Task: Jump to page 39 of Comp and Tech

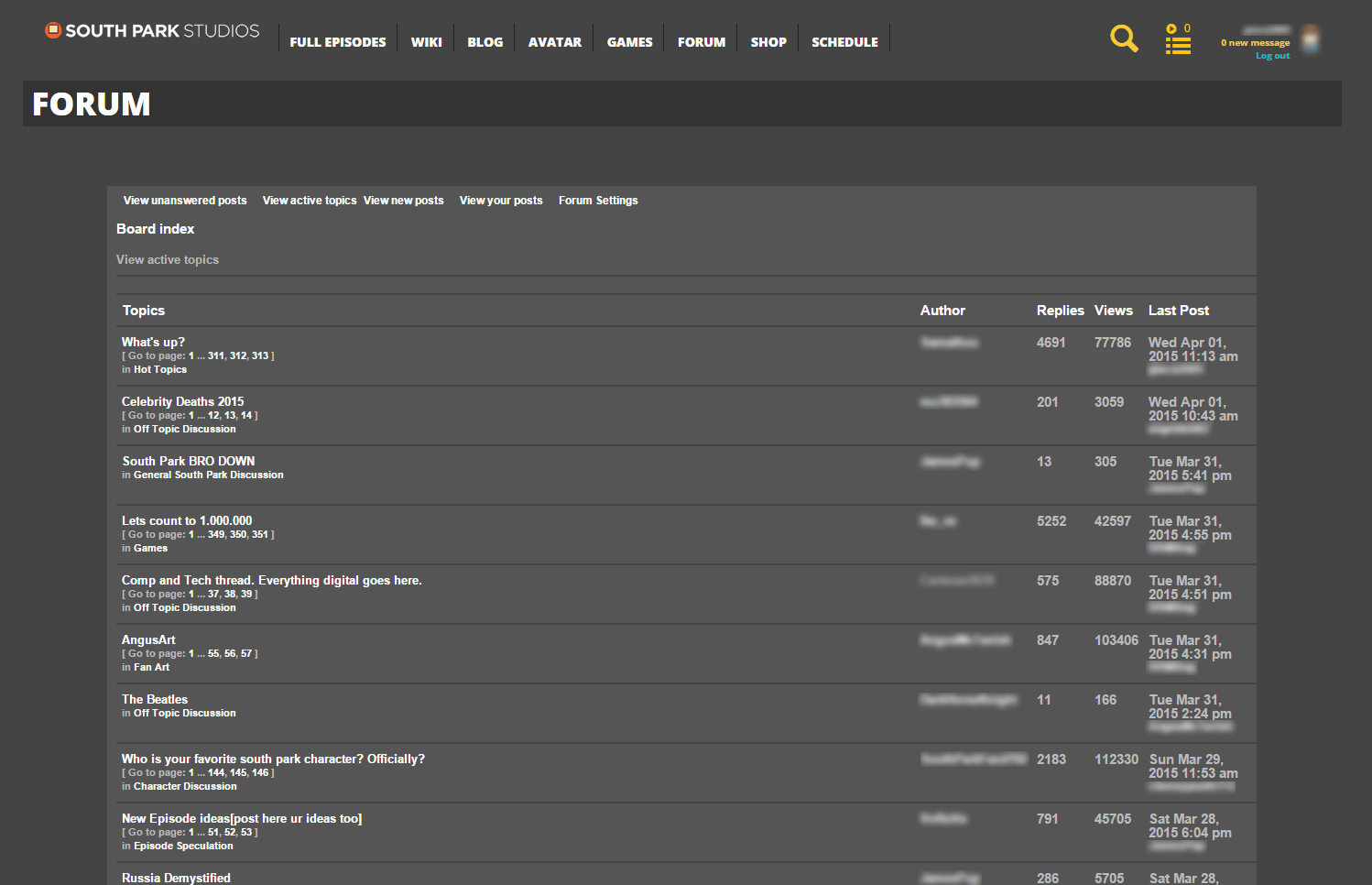Action: pos(246,594)
